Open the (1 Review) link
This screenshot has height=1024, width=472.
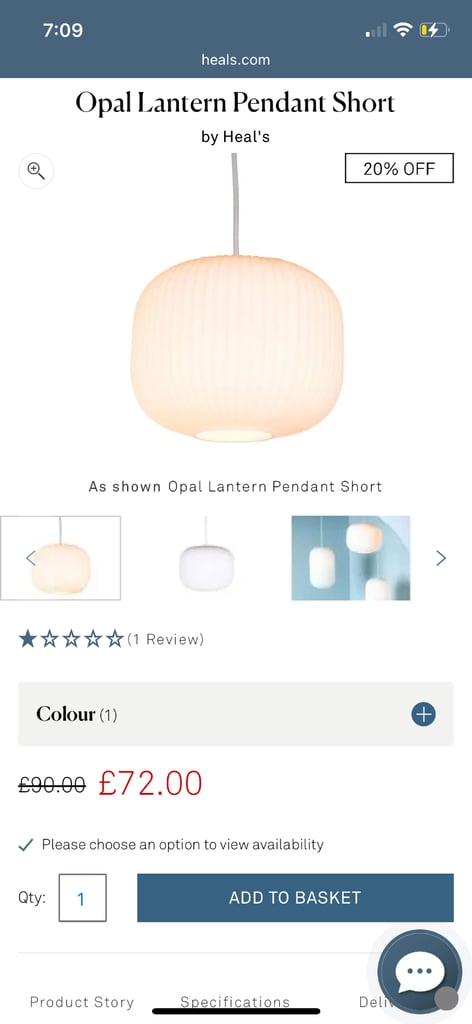tap(165, 639)
